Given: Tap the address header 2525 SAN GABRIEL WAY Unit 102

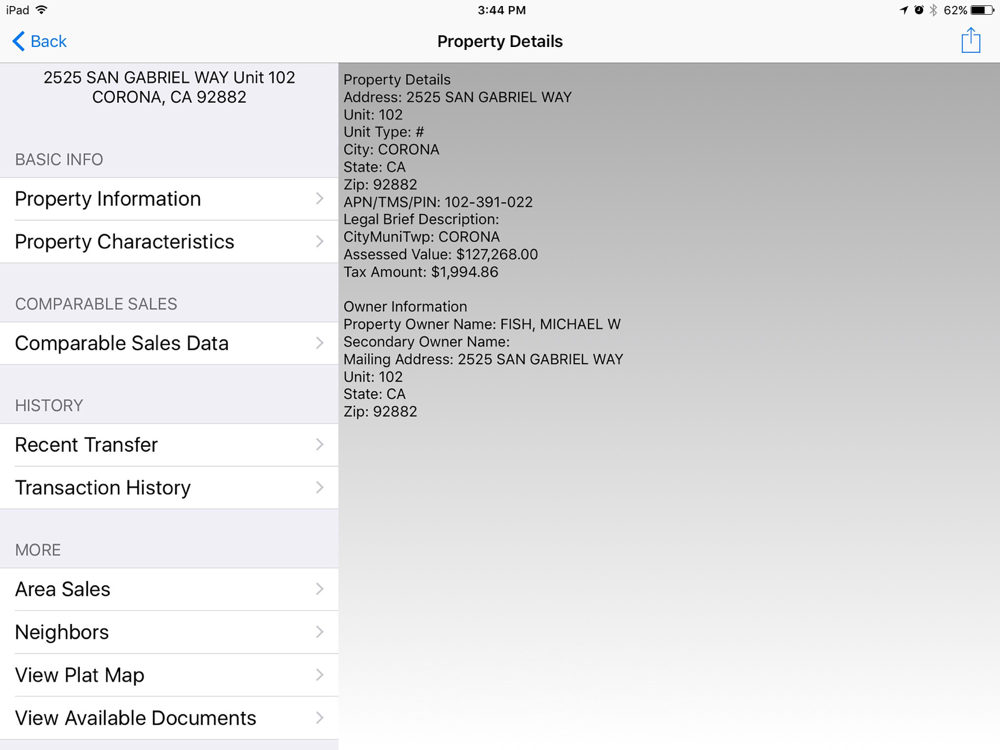Looking at the screenshot, I should coord(169,77).
